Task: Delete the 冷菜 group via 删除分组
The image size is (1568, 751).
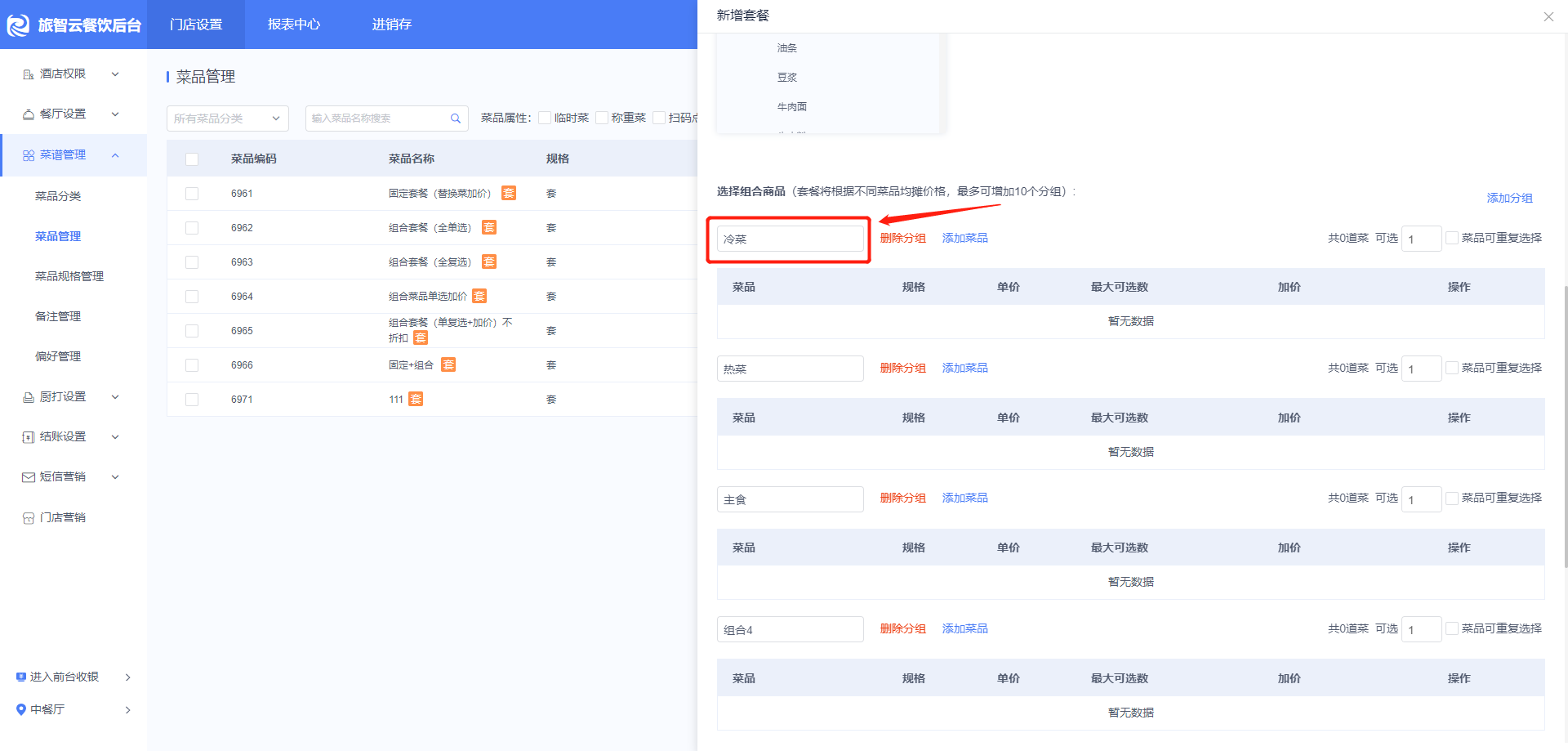Action: [902, 238]
